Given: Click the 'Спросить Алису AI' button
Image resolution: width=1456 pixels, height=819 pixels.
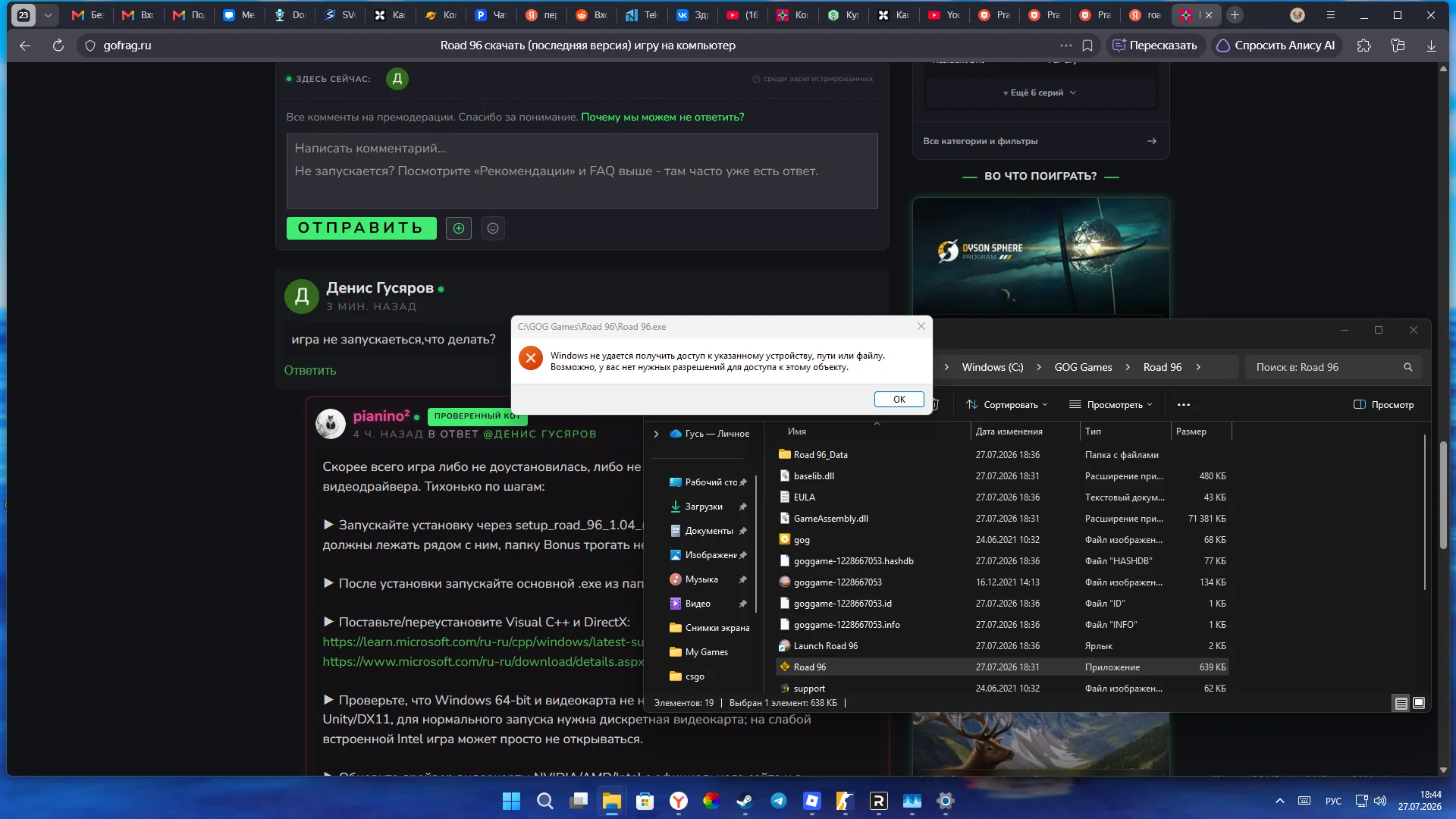Looking at the screenshot, I should click(1276, 45).
